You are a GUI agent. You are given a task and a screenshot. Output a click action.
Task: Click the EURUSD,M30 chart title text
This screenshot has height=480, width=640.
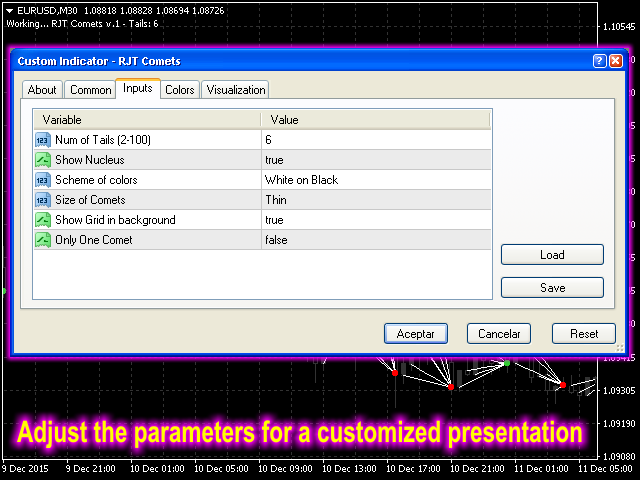47,11
